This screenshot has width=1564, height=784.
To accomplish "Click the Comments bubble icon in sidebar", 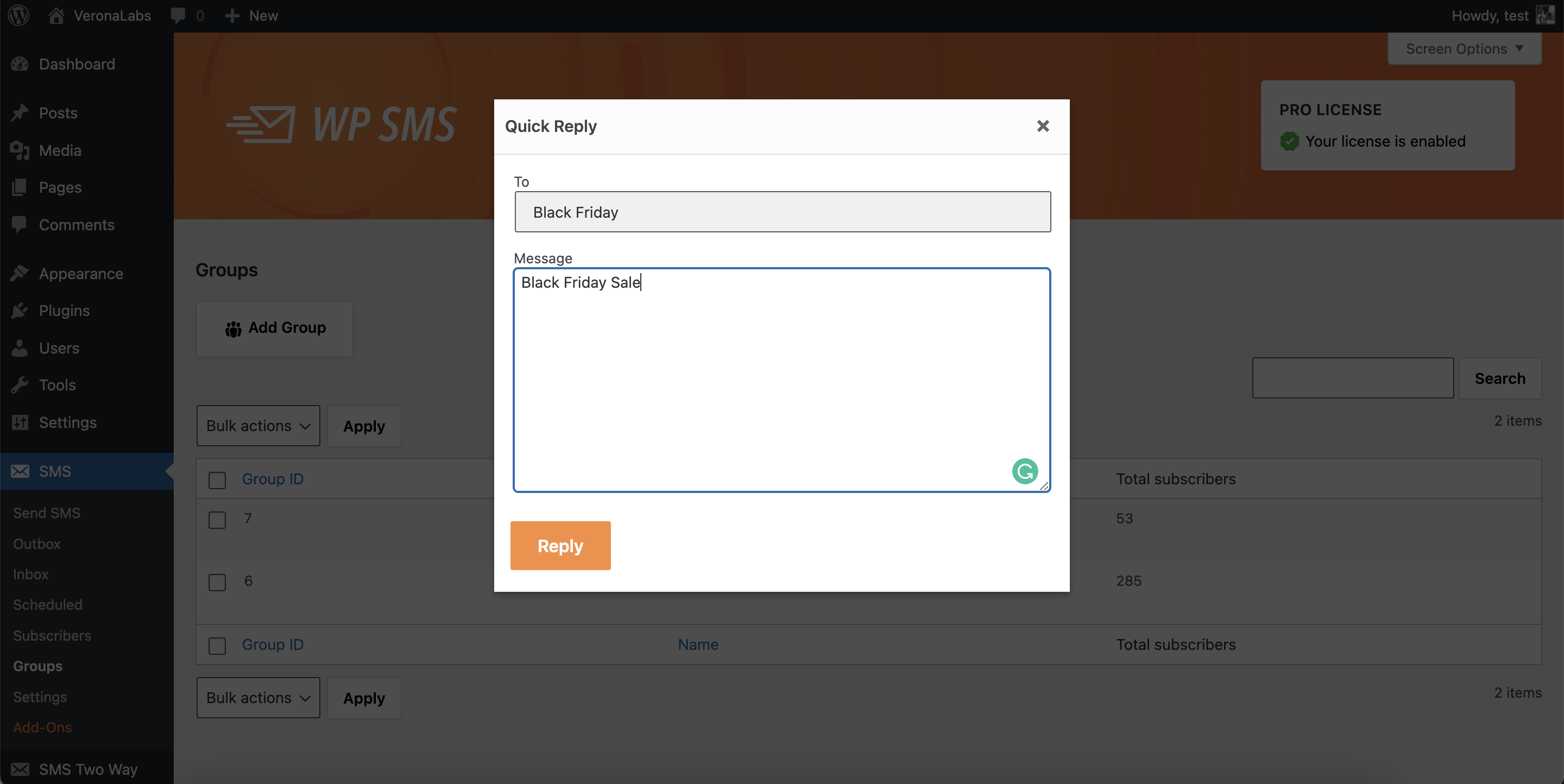I will point(20,225).
